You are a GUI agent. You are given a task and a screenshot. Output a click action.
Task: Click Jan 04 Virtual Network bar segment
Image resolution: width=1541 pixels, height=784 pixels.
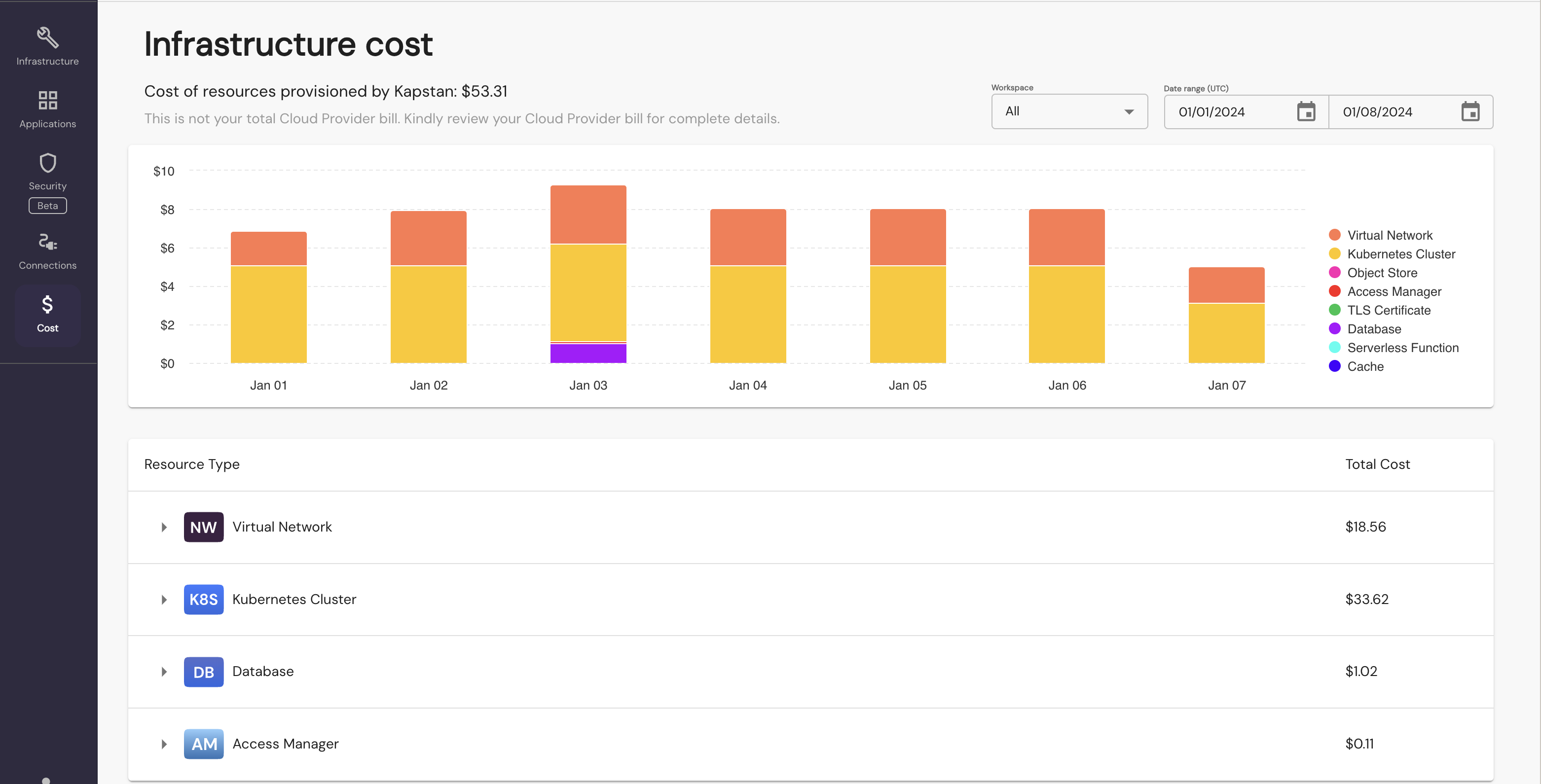point(748,237)
